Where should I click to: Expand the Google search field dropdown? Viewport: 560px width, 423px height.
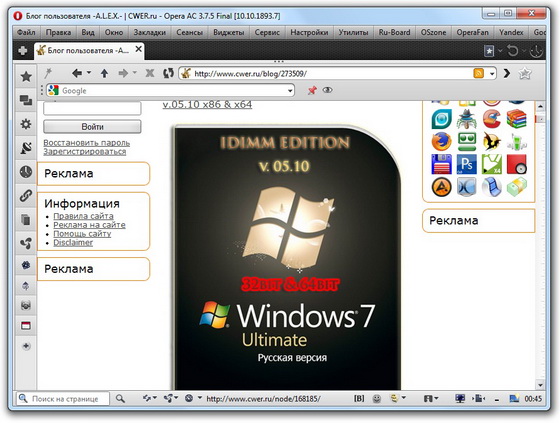(x=290, y=91)
